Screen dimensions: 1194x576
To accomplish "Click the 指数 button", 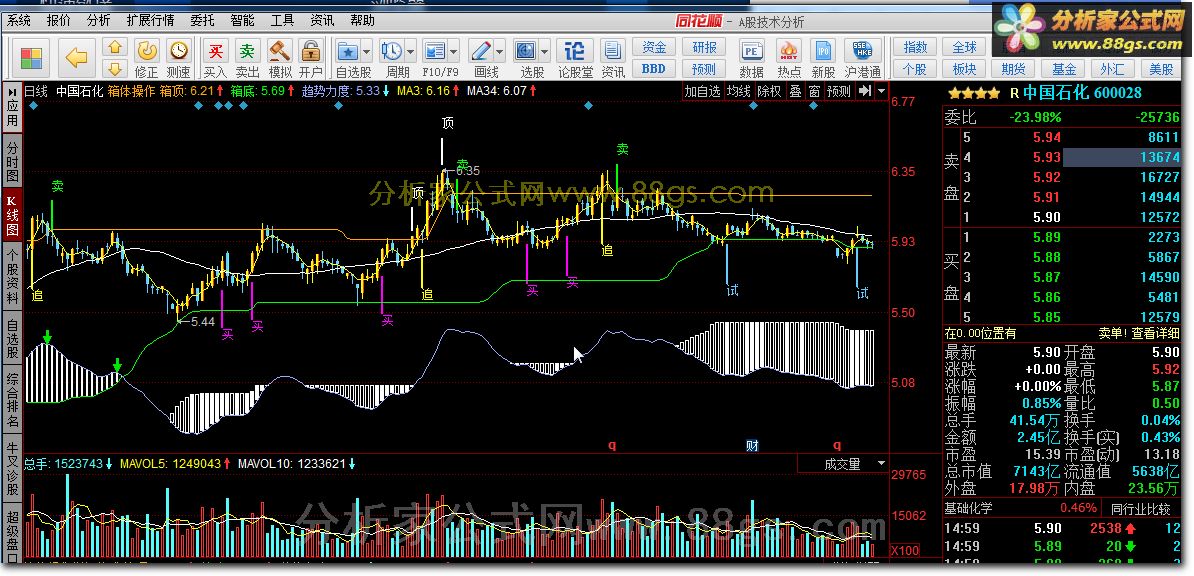I will [915, 47].
